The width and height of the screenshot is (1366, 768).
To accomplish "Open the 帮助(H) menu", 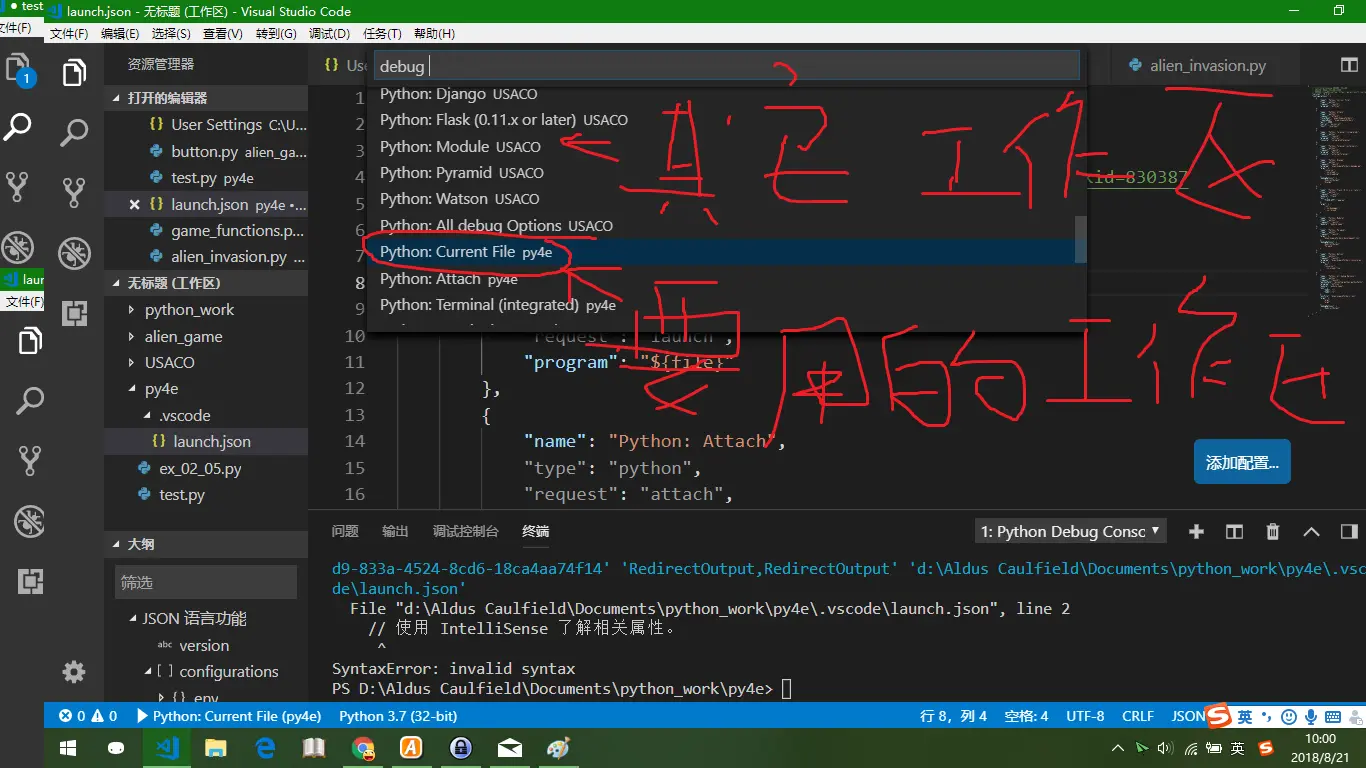I will 434,33.
